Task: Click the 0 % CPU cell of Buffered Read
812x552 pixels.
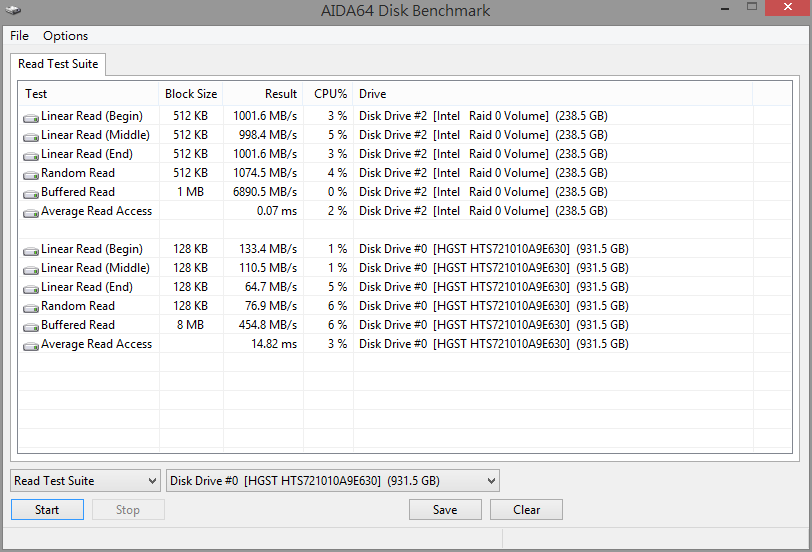Action: [337, 192]
